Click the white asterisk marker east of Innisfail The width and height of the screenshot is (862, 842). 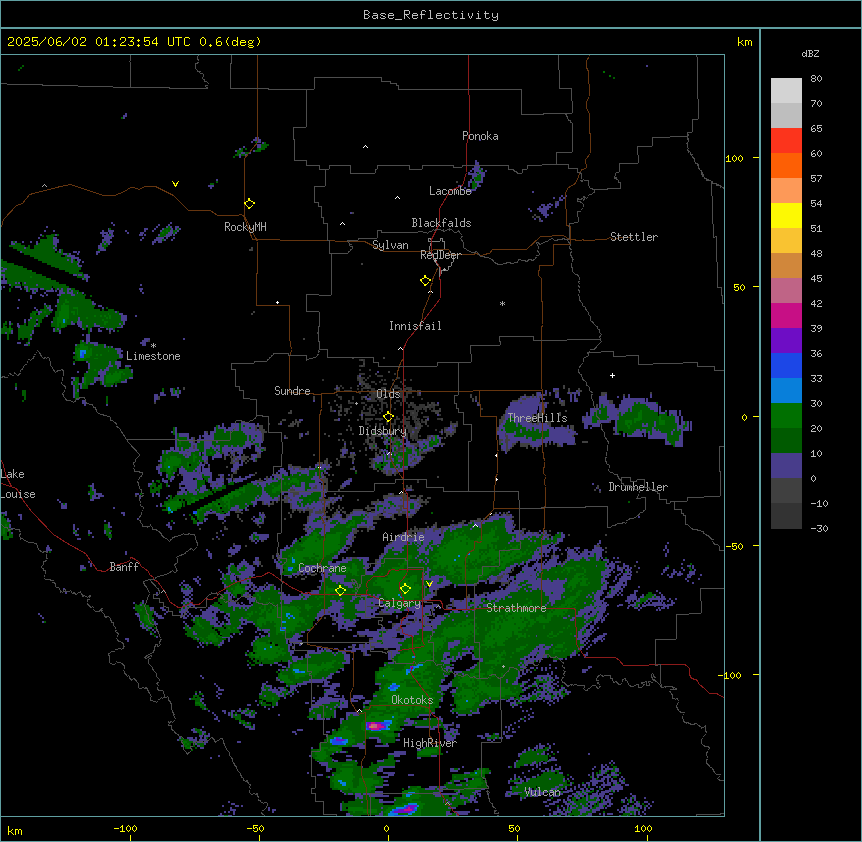coord(502,303)
